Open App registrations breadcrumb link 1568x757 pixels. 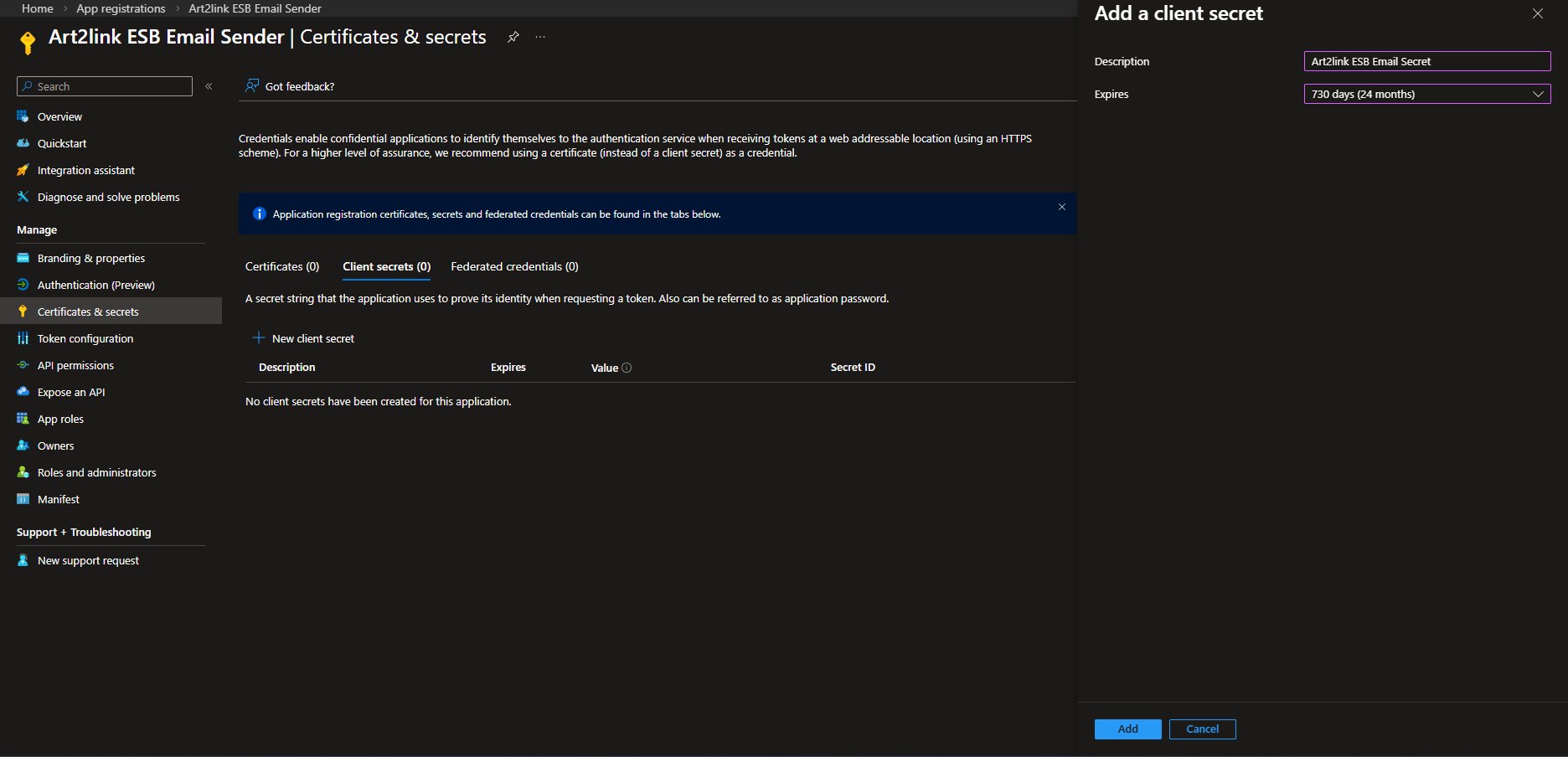[121, 8]
